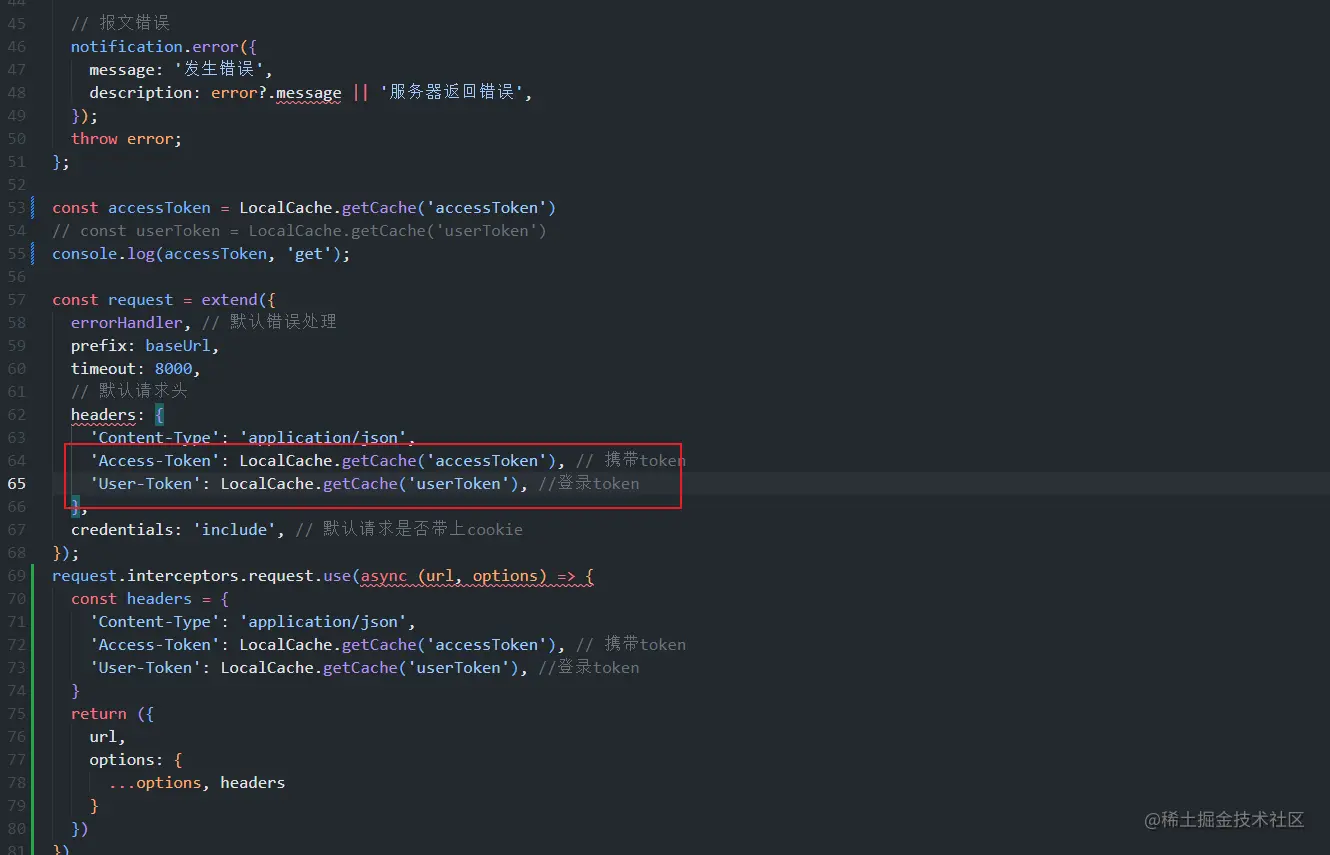The height and width of the screenshot is (855, 1330).
Task: Click 'return ({' on line 75
Action: 112,713
